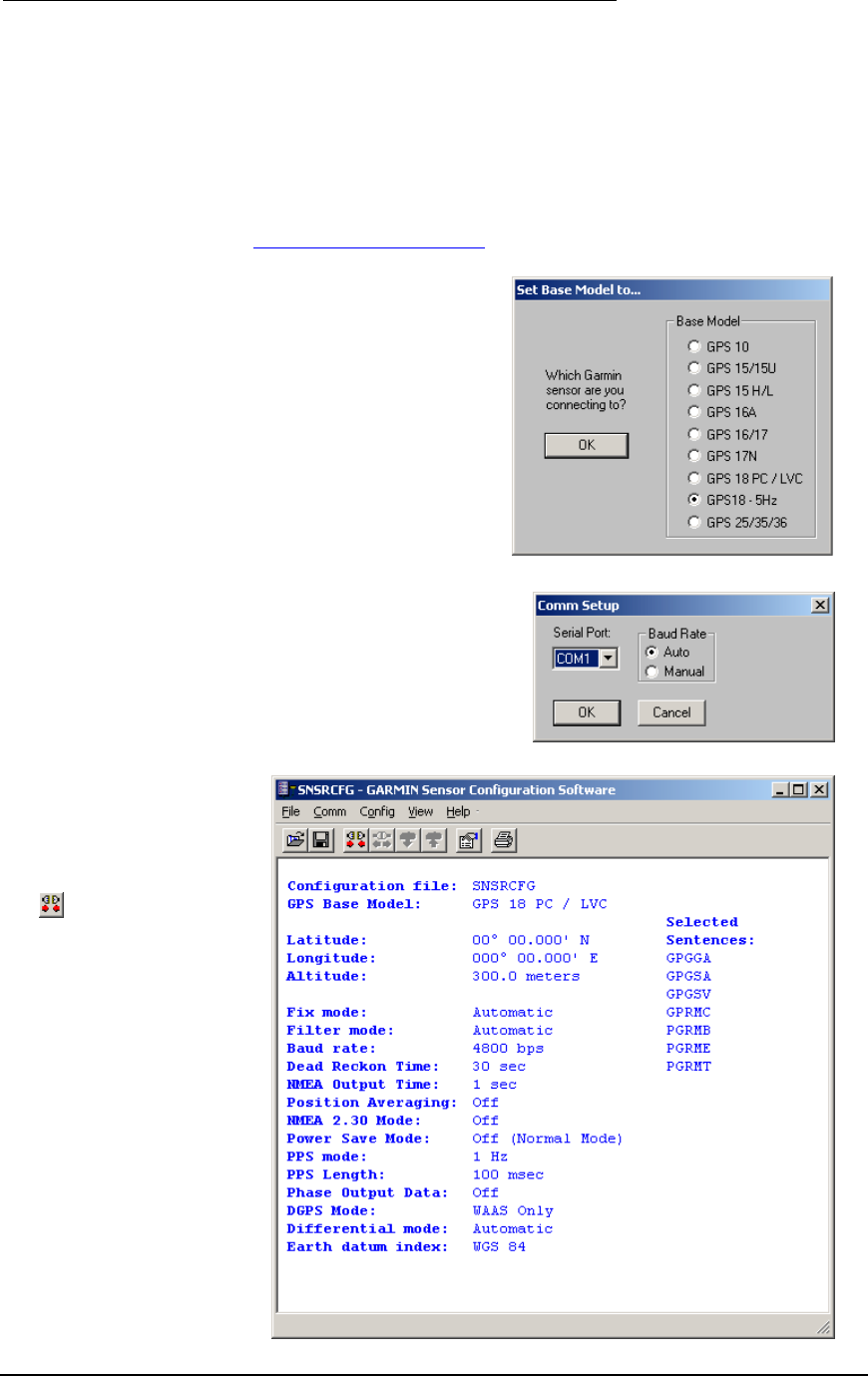Click the grayed Disconnect toolbar icon
The image size is (868, 1376).
381,840
